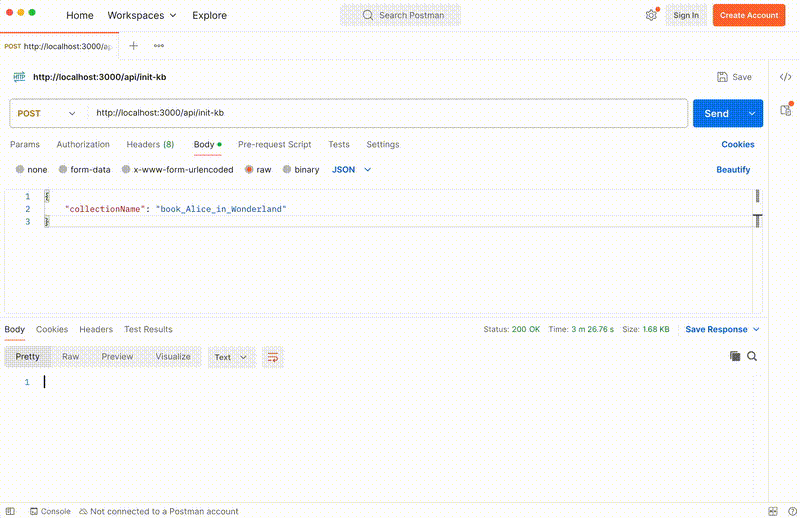Open the JSON body format dropdown
800x518 pixels.
click(352, 169)
